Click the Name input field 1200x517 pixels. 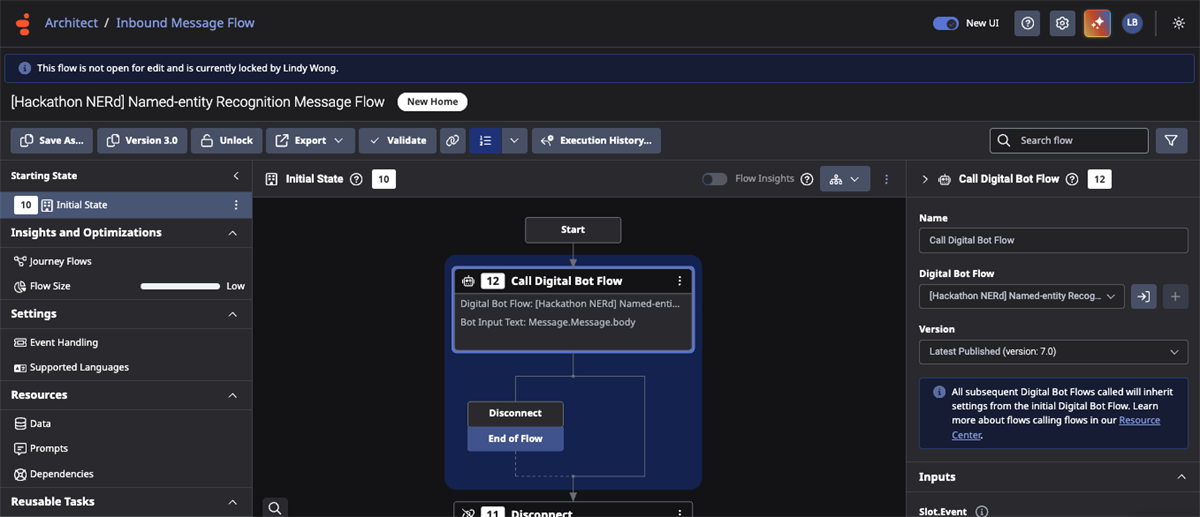pyautogui.click(x=1053, y=240)
